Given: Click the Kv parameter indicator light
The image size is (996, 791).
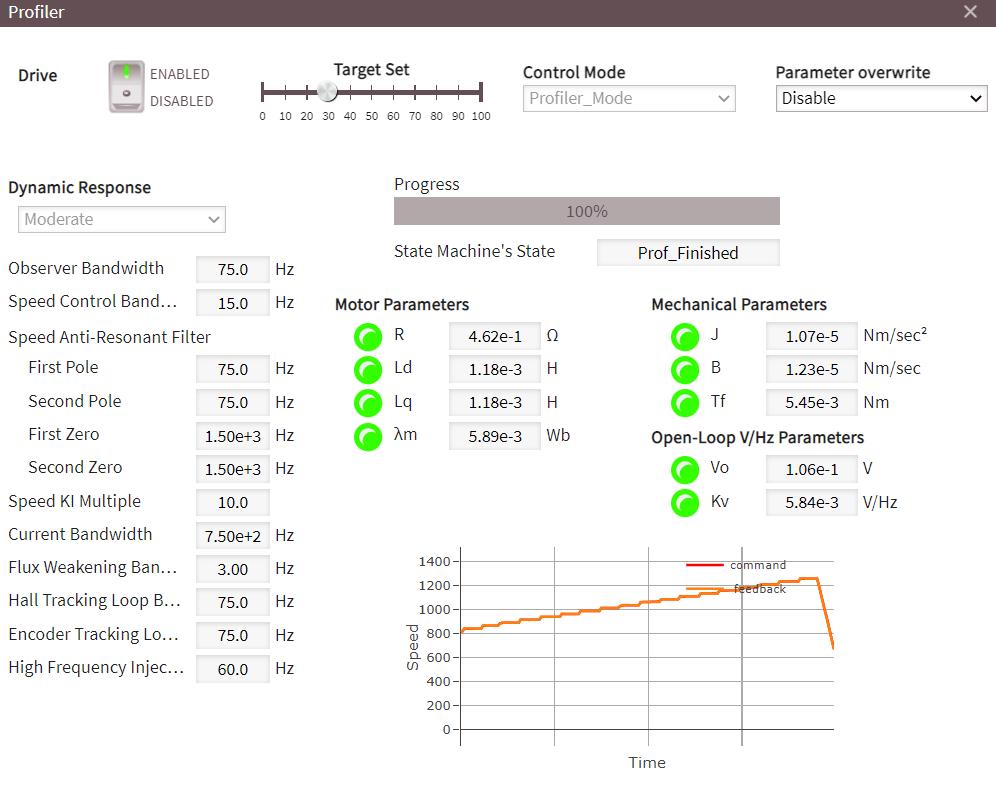Looking at the screenshot, I should tap(685, 503).
